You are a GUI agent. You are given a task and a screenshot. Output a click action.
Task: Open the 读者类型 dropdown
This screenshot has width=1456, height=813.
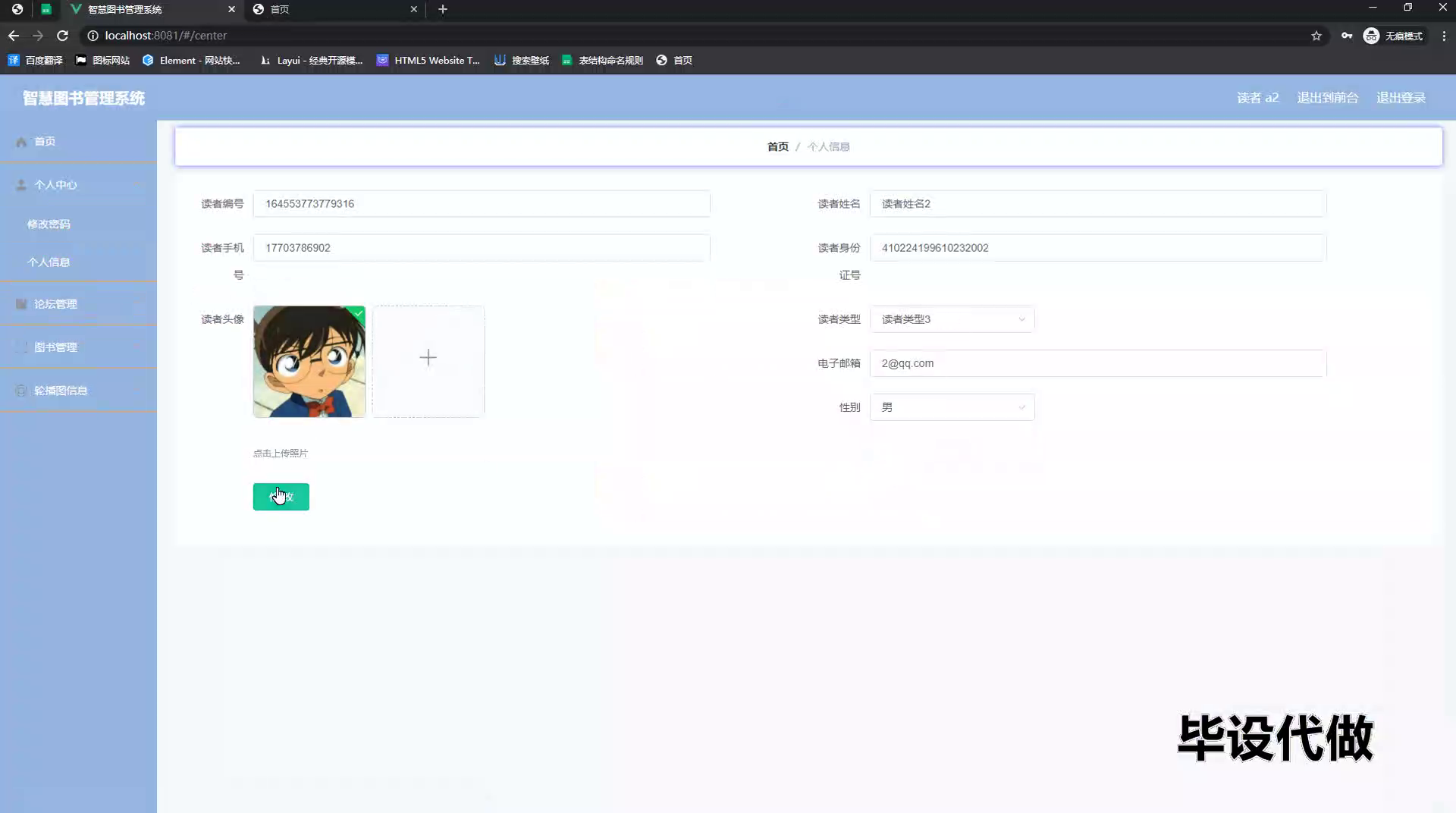pyautogui.click(x=952, y=319)
